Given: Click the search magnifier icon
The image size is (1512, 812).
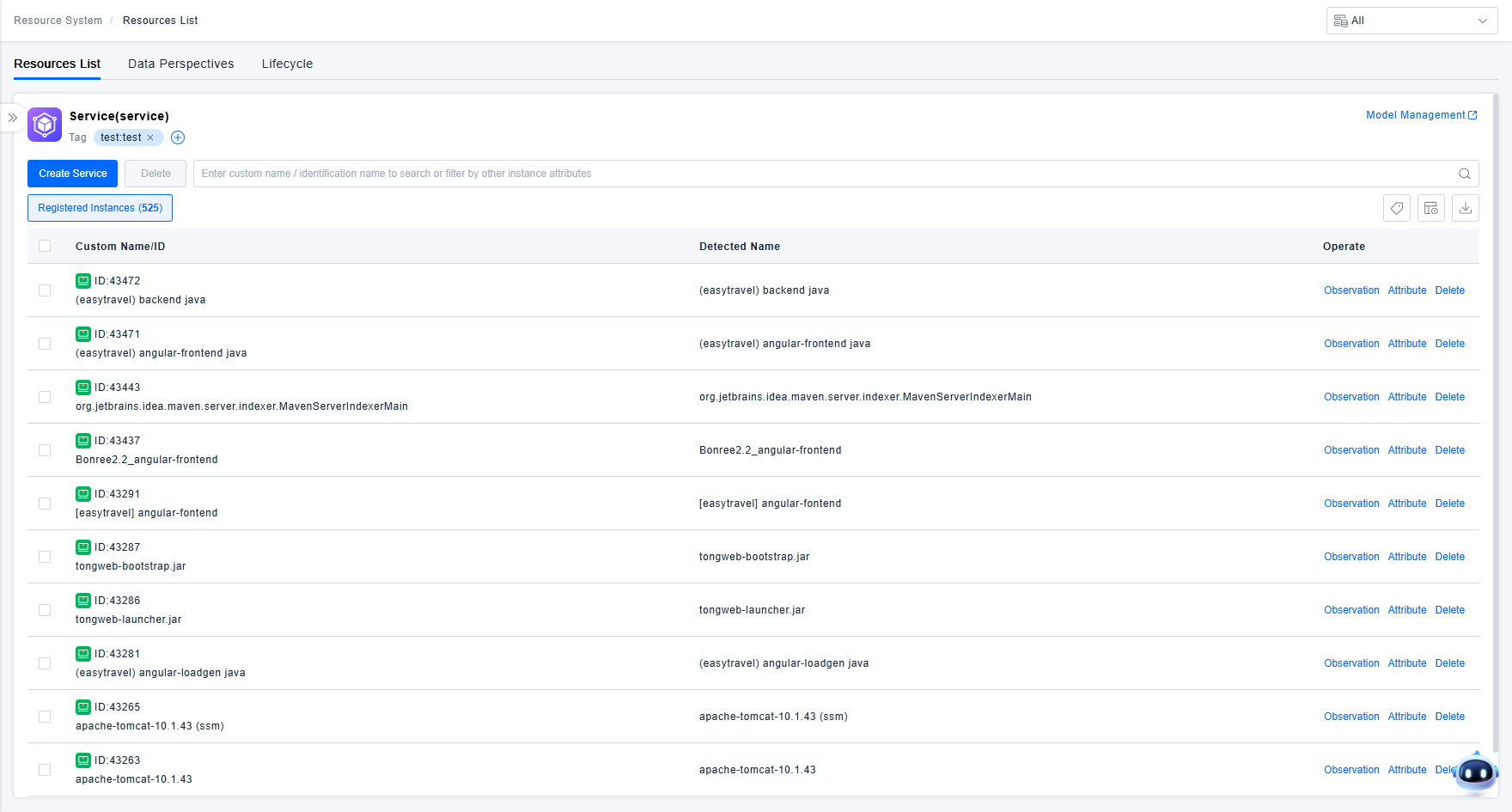Looking at the screenshot, I should 1465,174.
